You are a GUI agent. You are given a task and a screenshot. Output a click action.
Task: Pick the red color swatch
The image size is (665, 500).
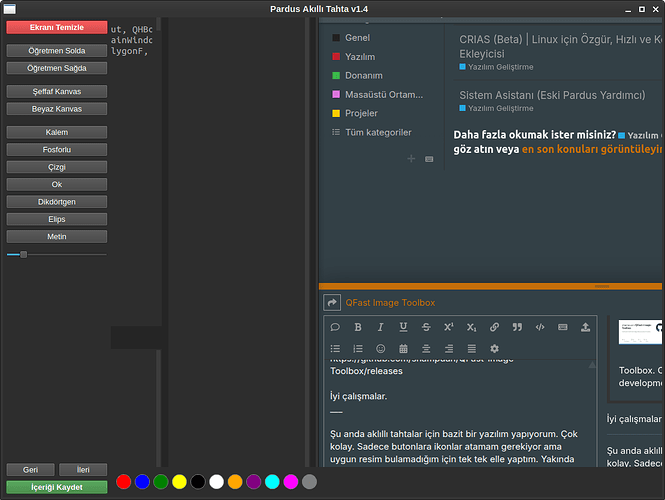[124, 481]
